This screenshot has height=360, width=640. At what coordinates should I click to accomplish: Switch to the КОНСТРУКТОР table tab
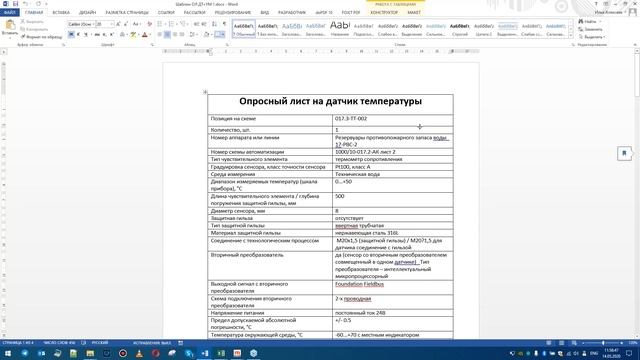coord(384,13)
